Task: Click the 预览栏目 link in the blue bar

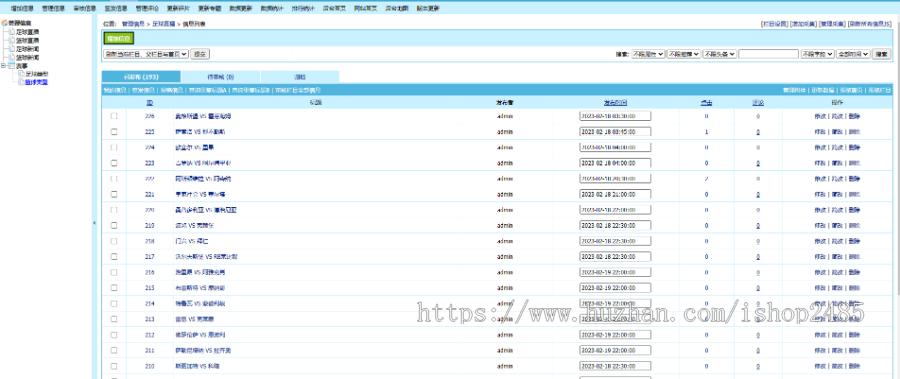Action: click(879, 90)
